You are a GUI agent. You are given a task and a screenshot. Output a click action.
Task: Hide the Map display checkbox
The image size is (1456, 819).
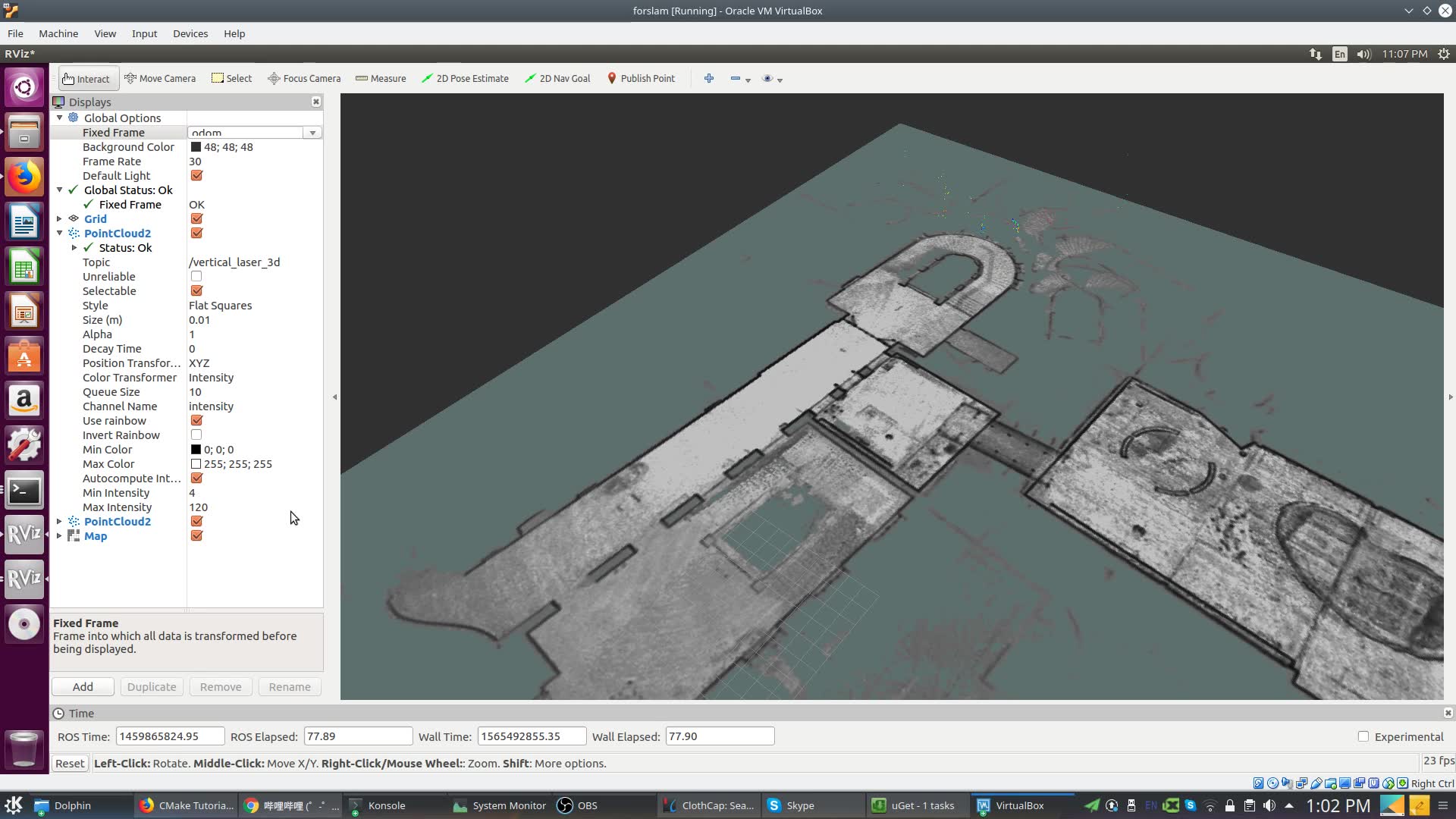[x=196, y=535]
